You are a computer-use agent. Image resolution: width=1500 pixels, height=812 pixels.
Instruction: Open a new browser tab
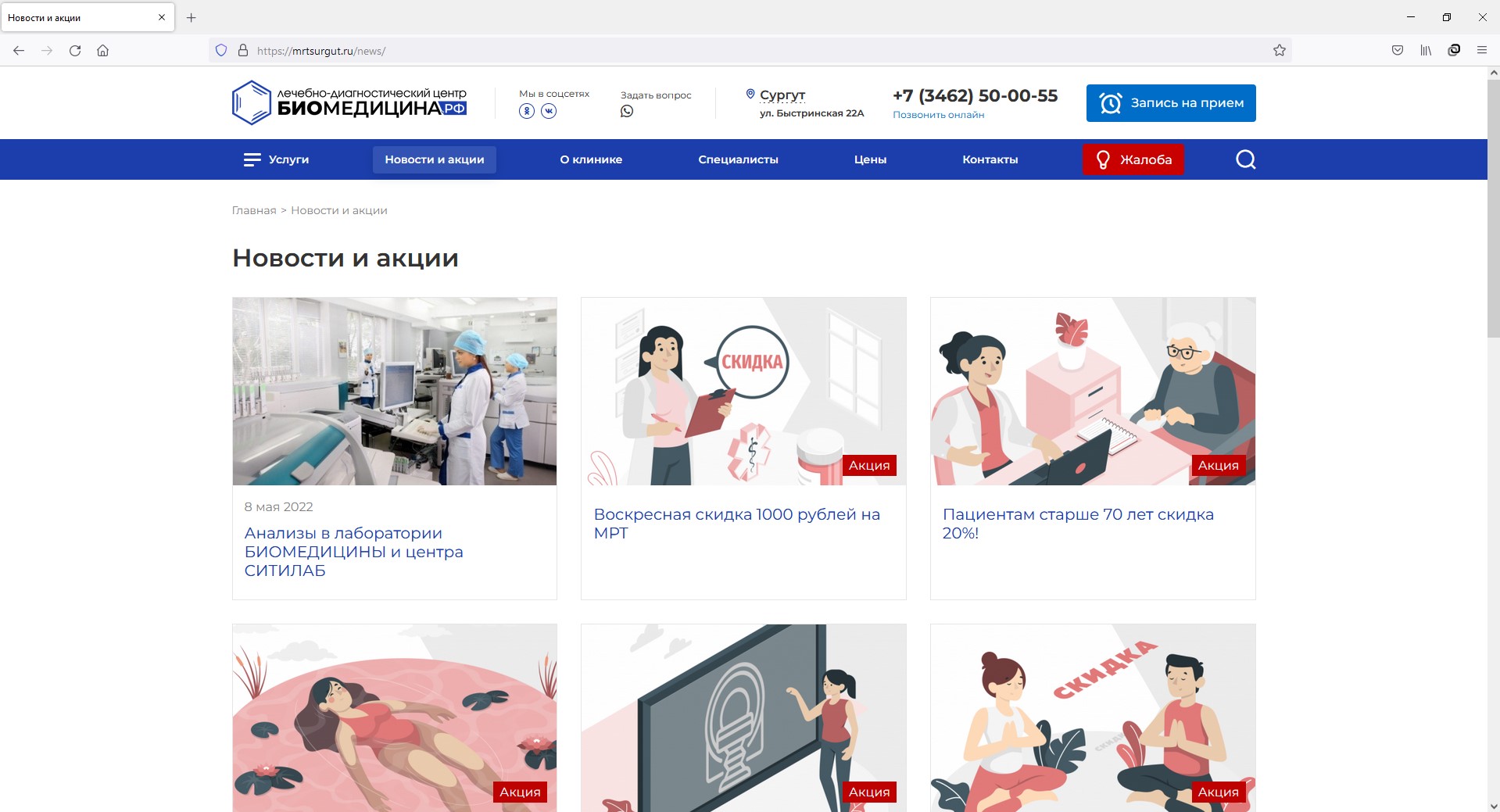[192, 17]
